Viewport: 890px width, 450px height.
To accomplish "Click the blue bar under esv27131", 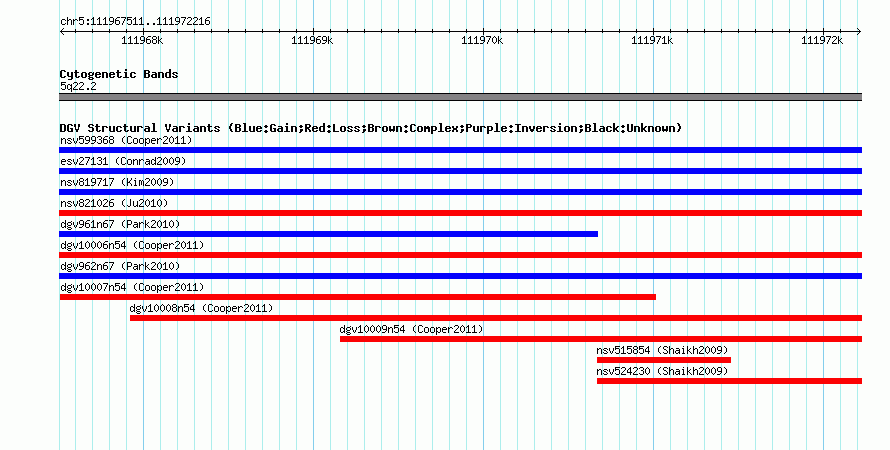I will (460, 171).
